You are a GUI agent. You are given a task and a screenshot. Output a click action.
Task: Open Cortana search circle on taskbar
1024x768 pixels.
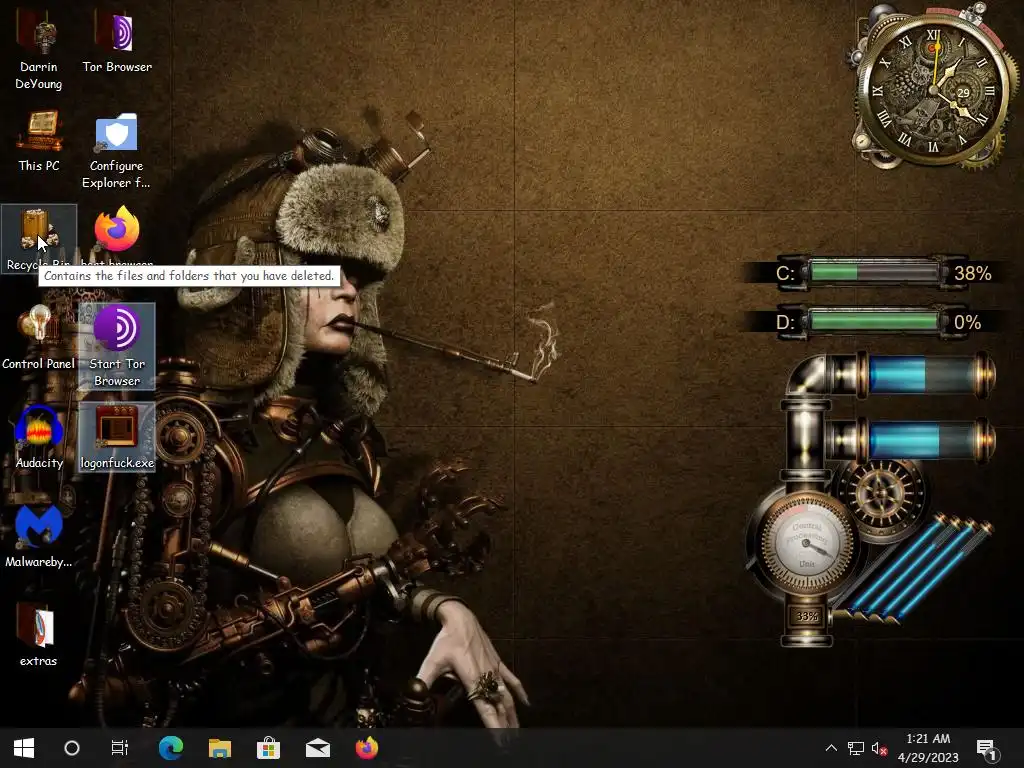tap(72, 748)
